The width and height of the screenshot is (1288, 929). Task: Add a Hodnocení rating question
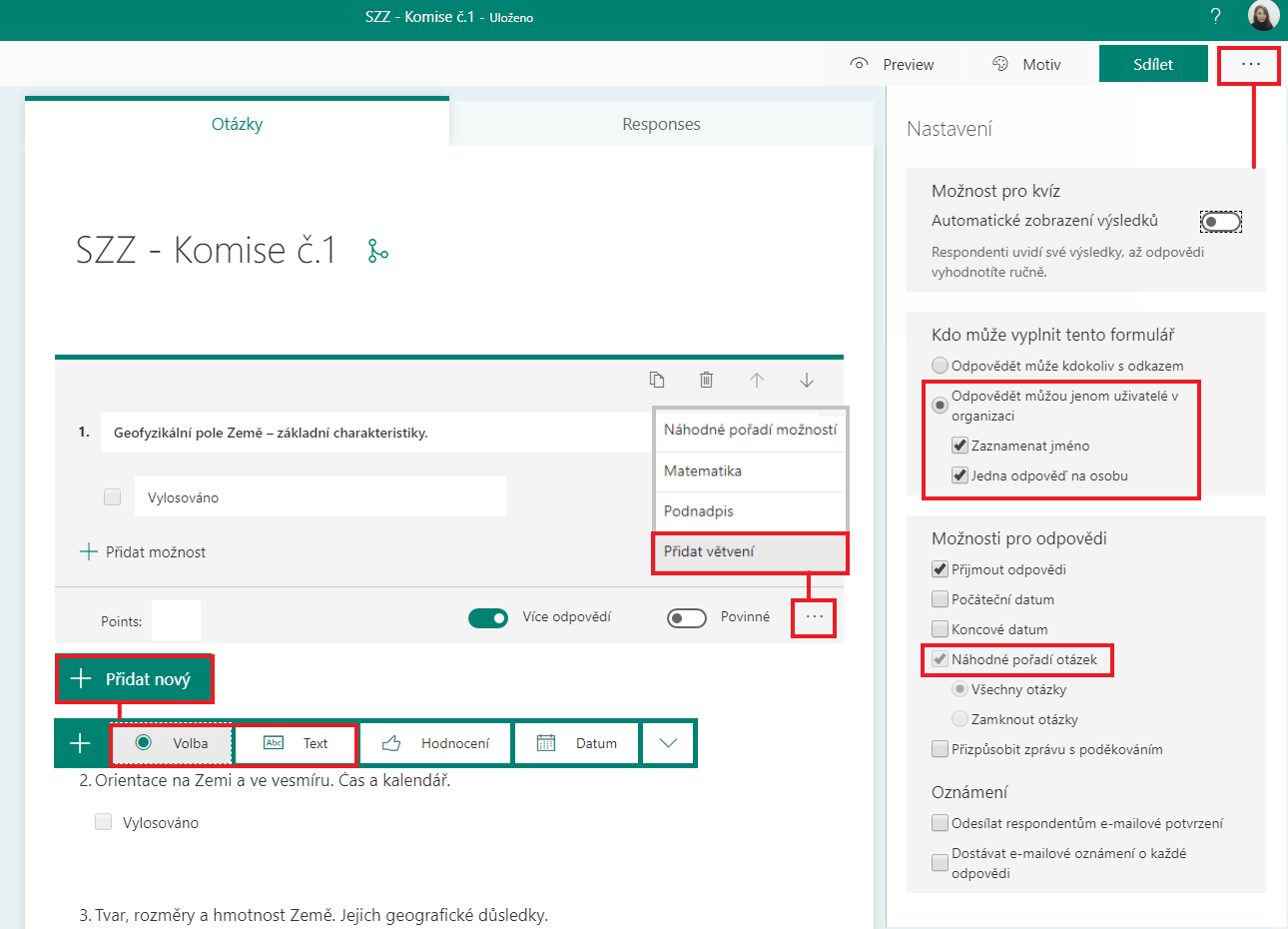click(435, 743)
